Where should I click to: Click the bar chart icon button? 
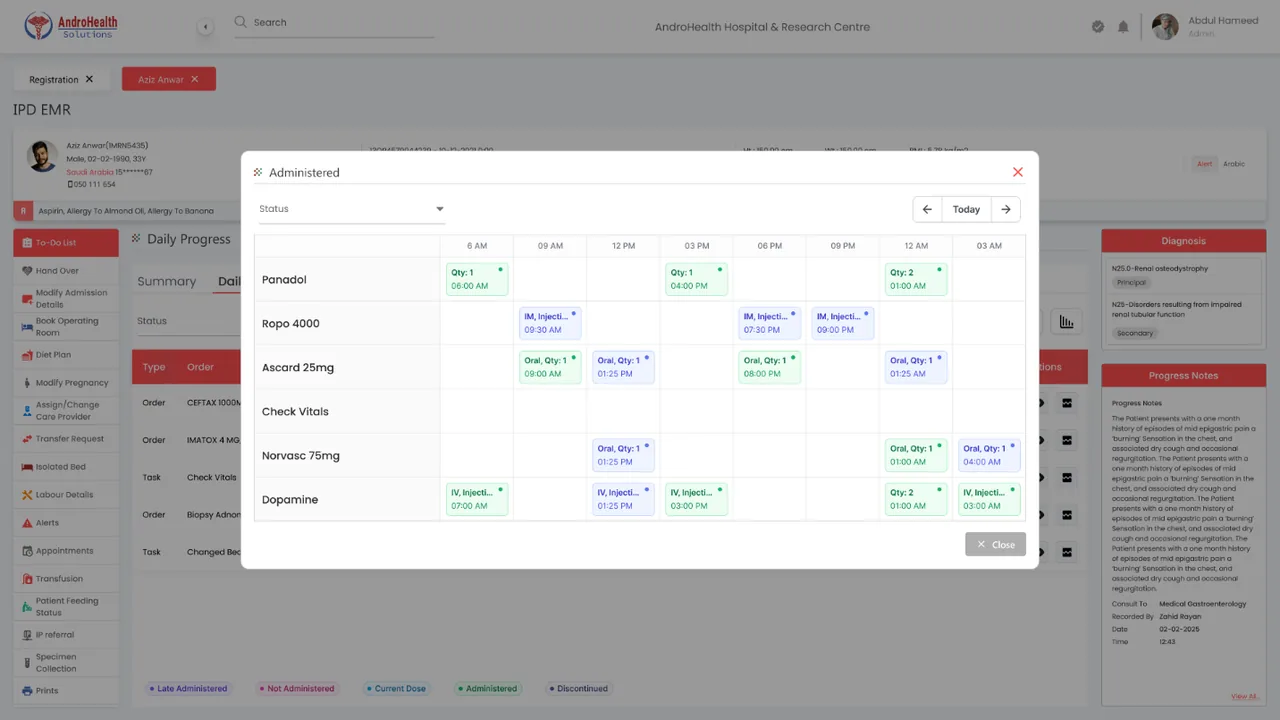tap(1066, 321)
